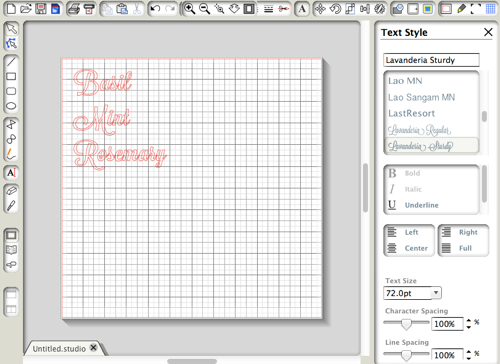The width and height of the screenshot is (500, 364).
Task: Open the Rotate window icon
Action: 335,9
